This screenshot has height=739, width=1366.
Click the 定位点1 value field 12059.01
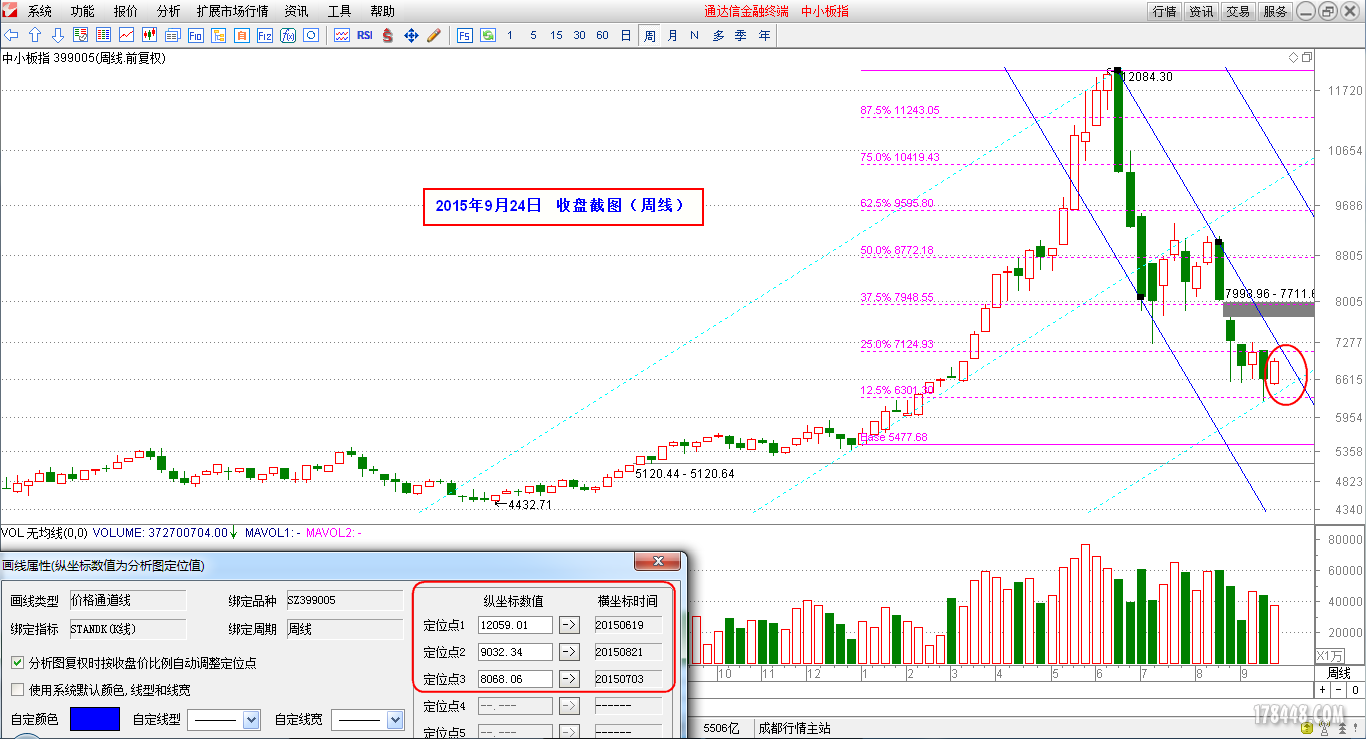click(516, 625)
